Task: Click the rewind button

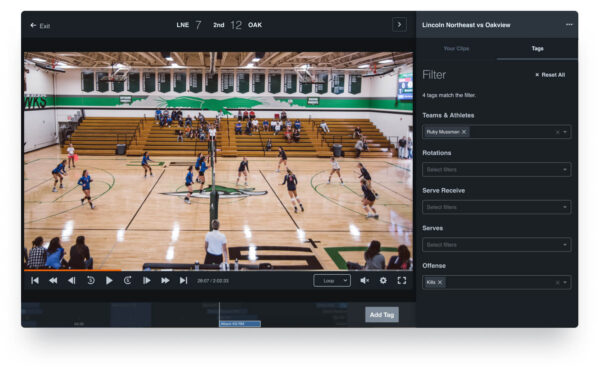Action: click(53, 280)
